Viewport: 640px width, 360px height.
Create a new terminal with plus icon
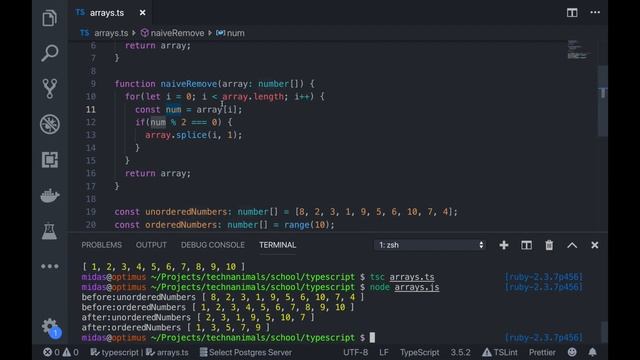[504, 245]
